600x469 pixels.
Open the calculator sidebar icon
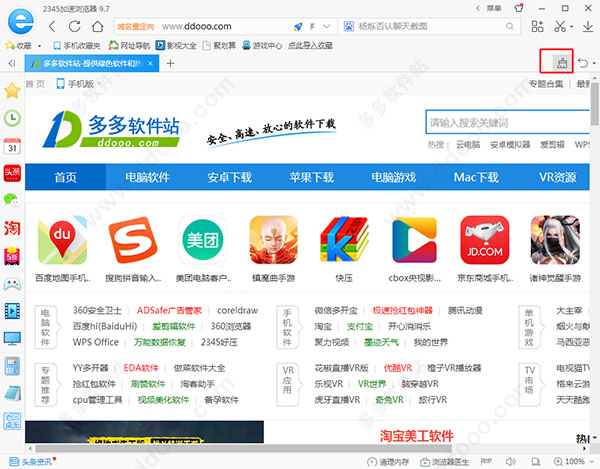tap(12, 366)
